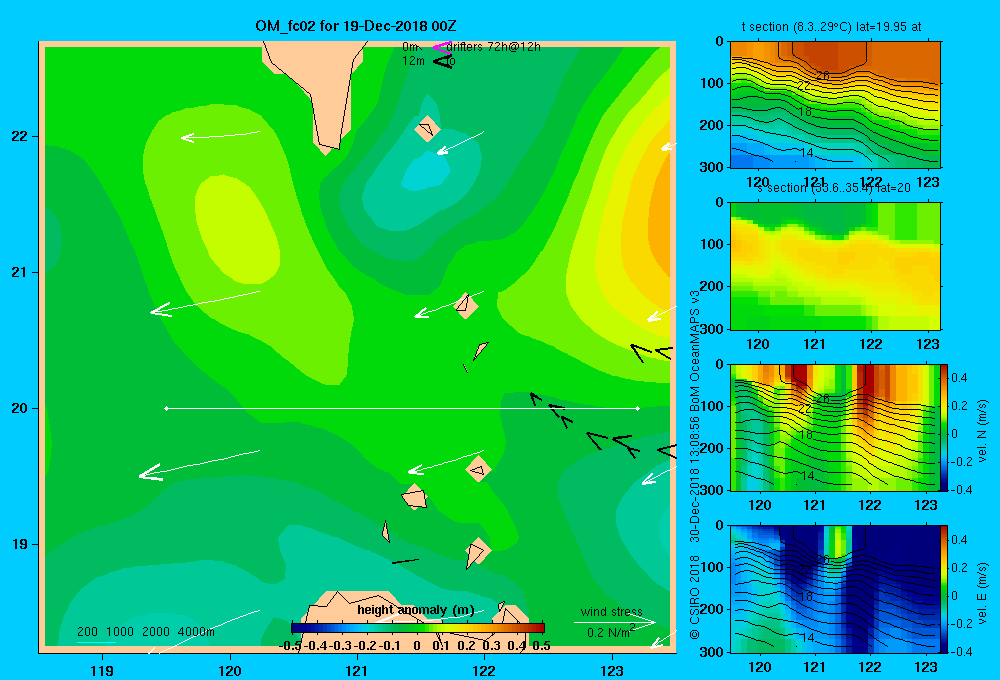Select the vel. N color scale bar
The height and width of the screenshot is (680, 1000).
tap(944, 427)
